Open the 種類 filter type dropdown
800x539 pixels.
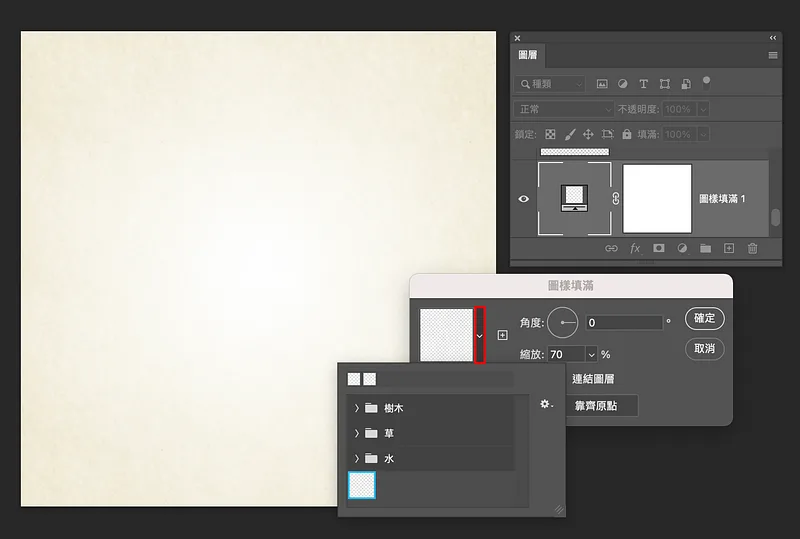[x=549, y=84]
